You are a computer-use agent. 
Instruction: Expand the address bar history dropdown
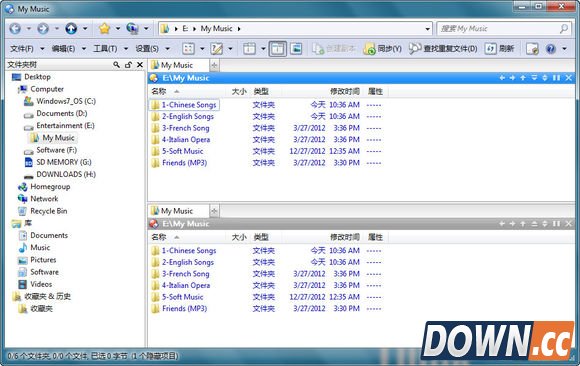click(x=427, y=28)
